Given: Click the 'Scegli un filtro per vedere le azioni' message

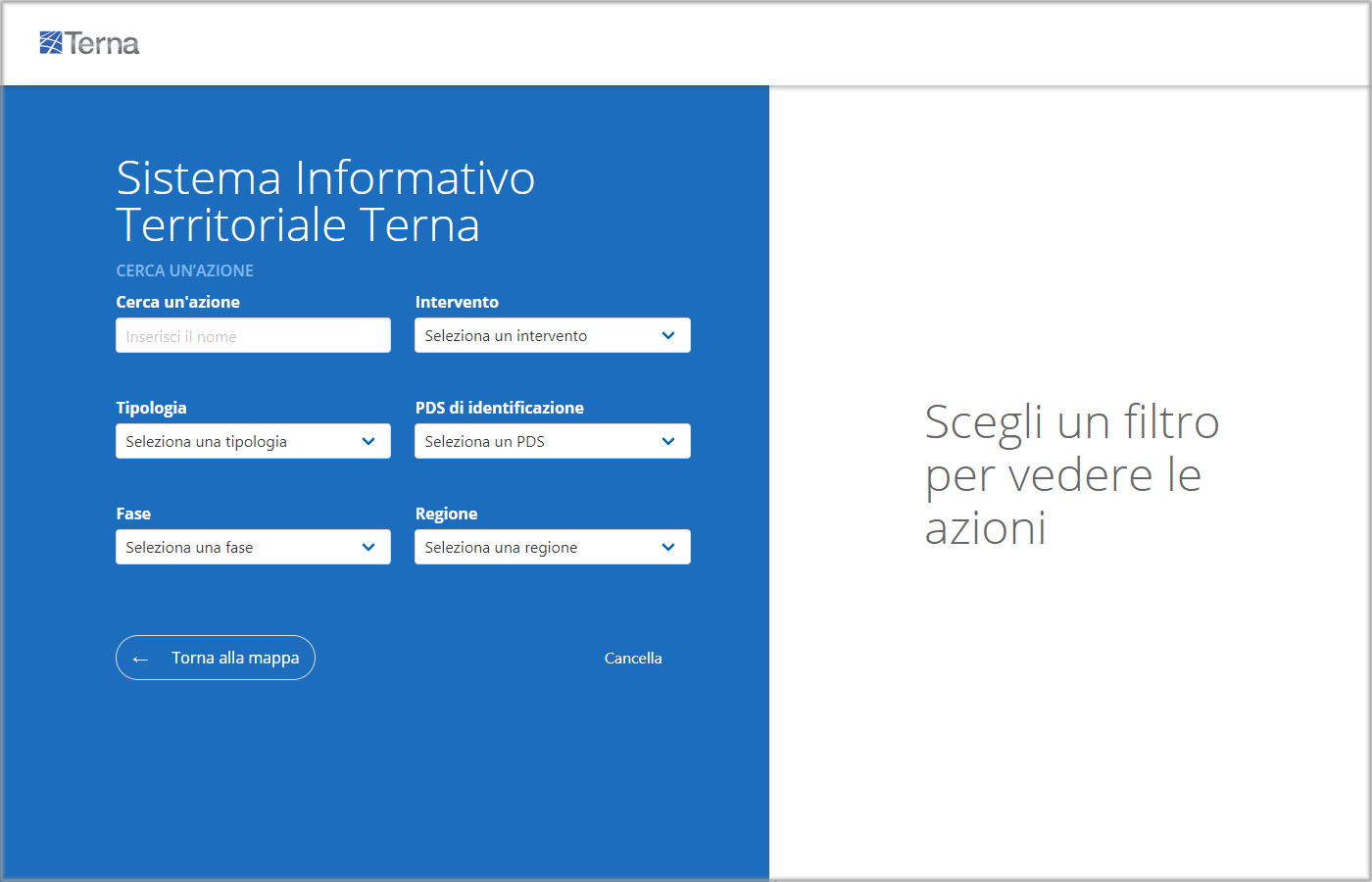Looking at the screenshot, I should [x=1072, y=474].
